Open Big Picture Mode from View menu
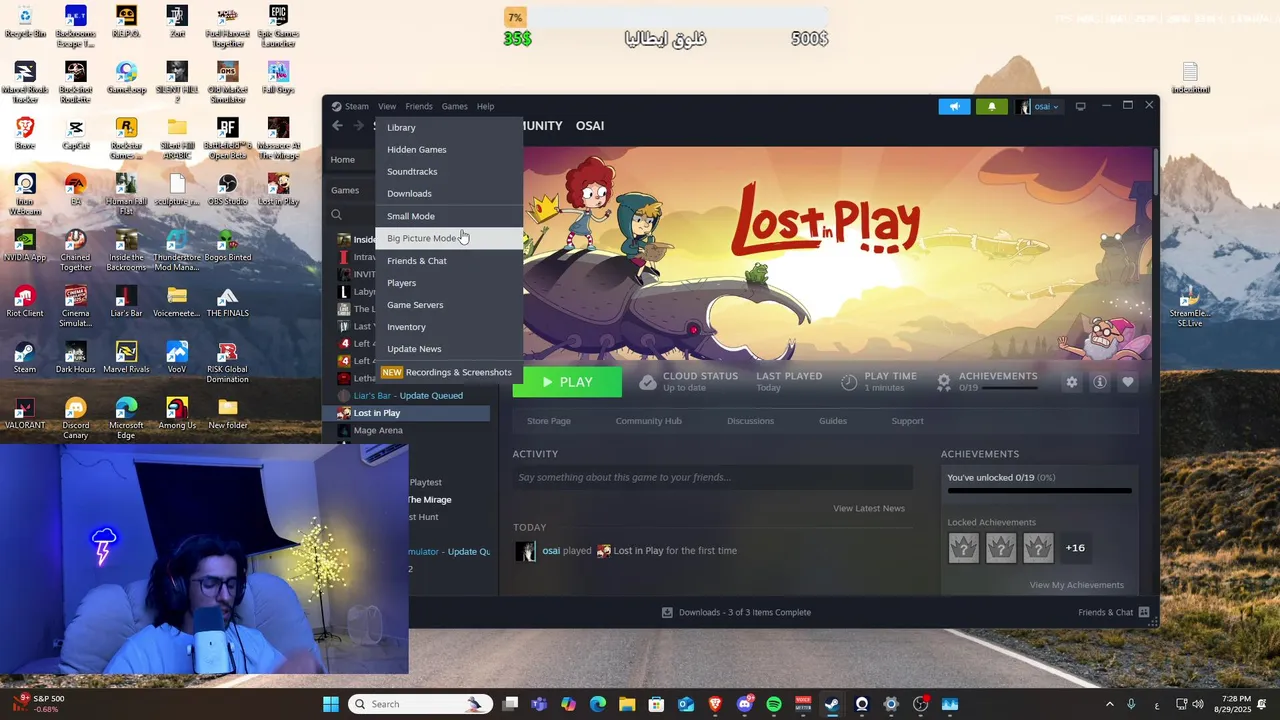1280x720 pixels. point(449,238)
